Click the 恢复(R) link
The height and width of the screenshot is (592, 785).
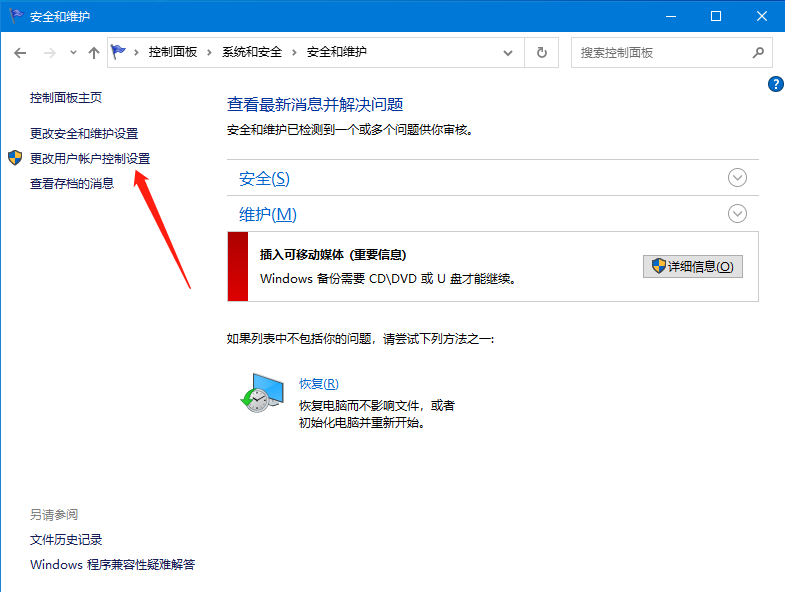319,383
